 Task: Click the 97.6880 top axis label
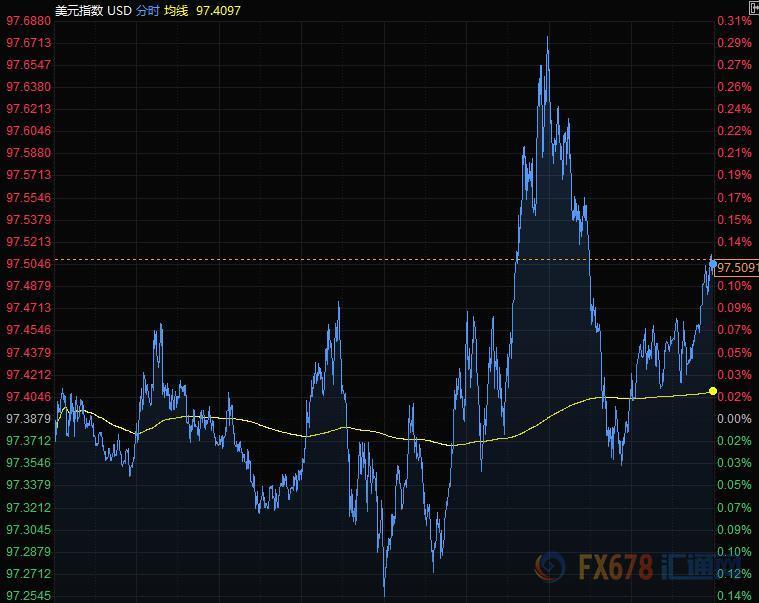(28, 20)
